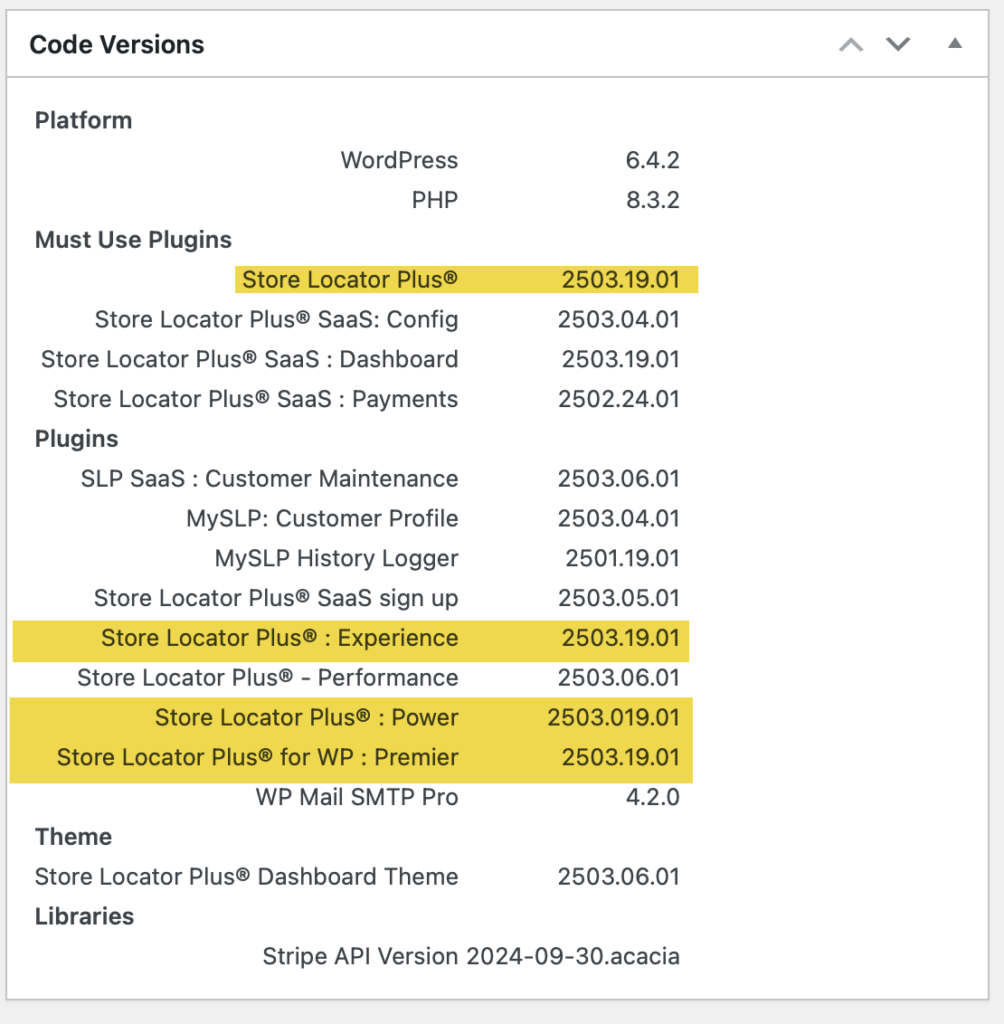The height and width of the screenshot is (1024, 1004).
Task: Click the standalone "Plugins" section heading
Action: click(76, 439)
